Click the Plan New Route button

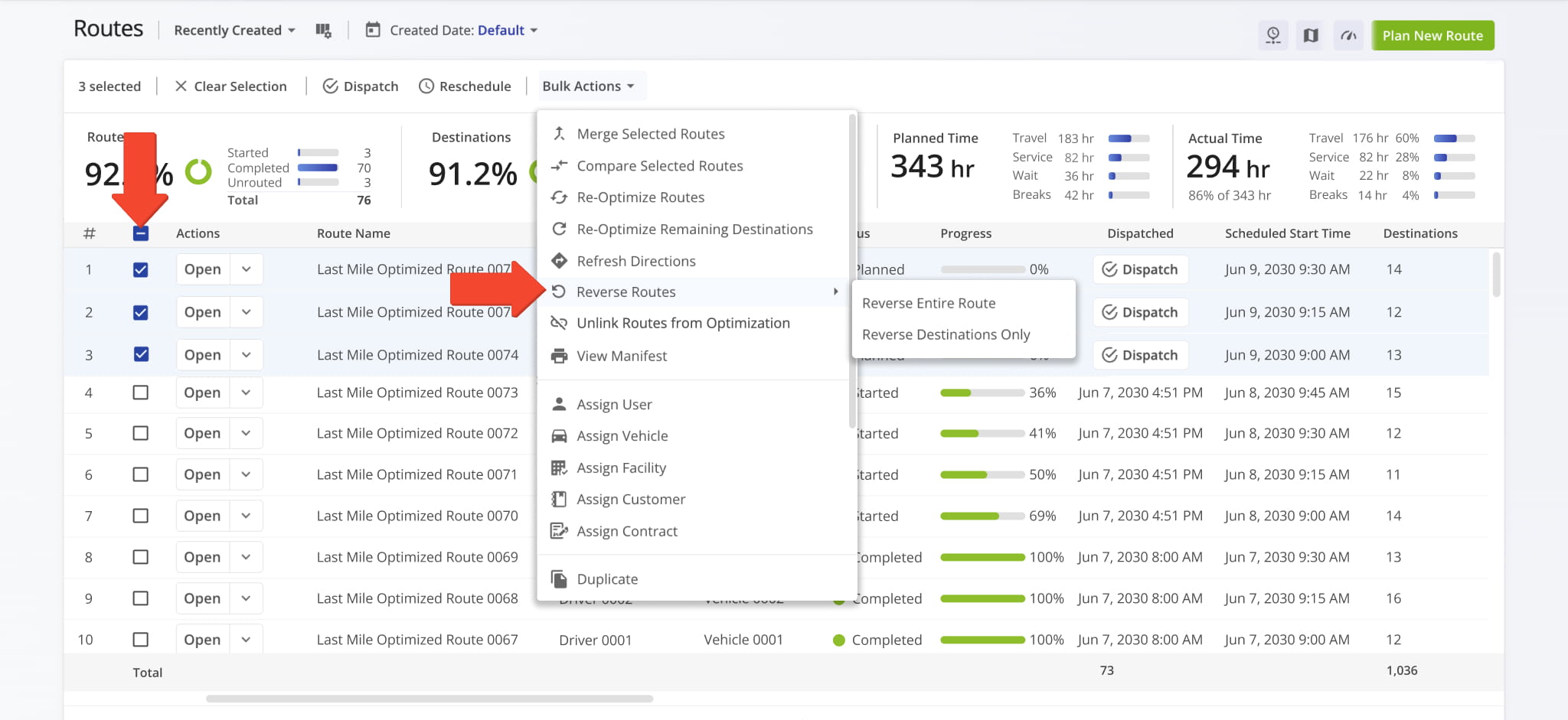tap(1432, 35)
